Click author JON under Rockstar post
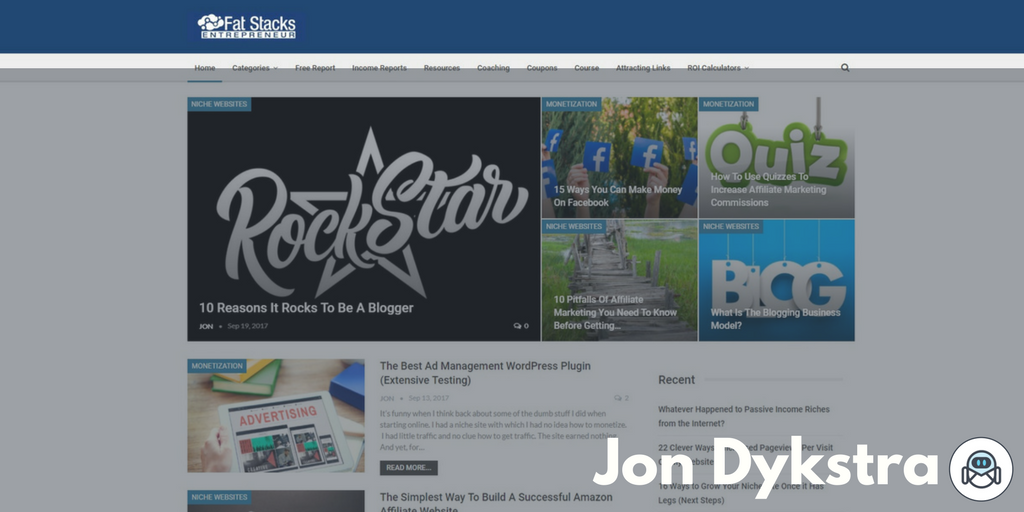 tap(206, 326)
